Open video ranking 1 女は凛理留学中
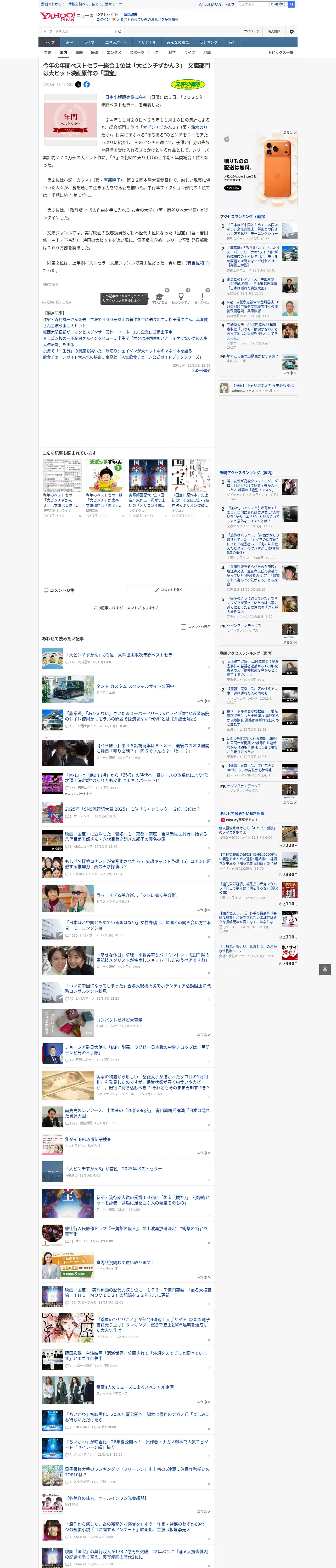This screenshot has width=336, height=1568. 253,668
